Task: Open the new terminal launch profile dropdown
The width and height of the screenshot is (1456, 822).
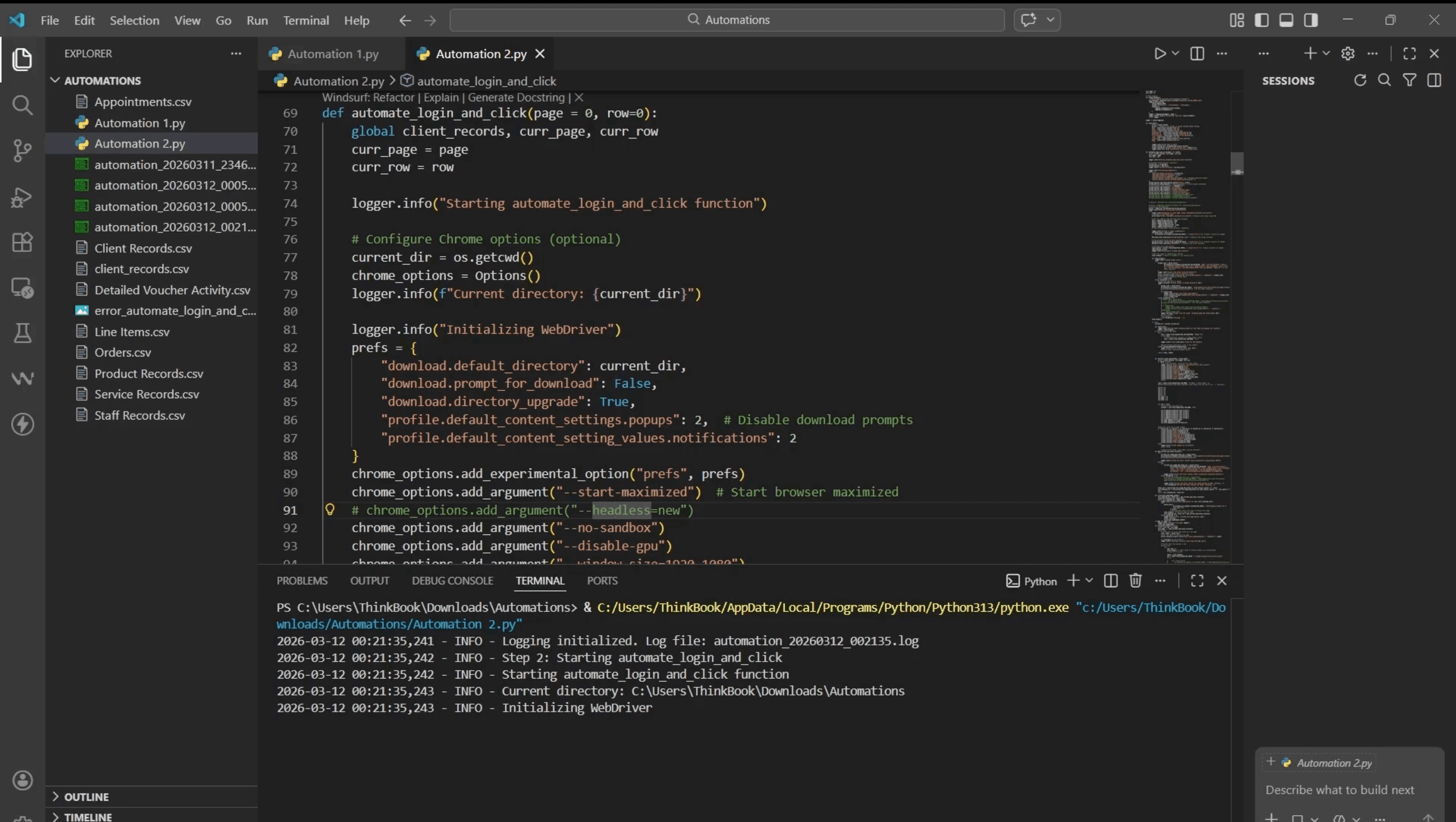Action: point(1089,581)
